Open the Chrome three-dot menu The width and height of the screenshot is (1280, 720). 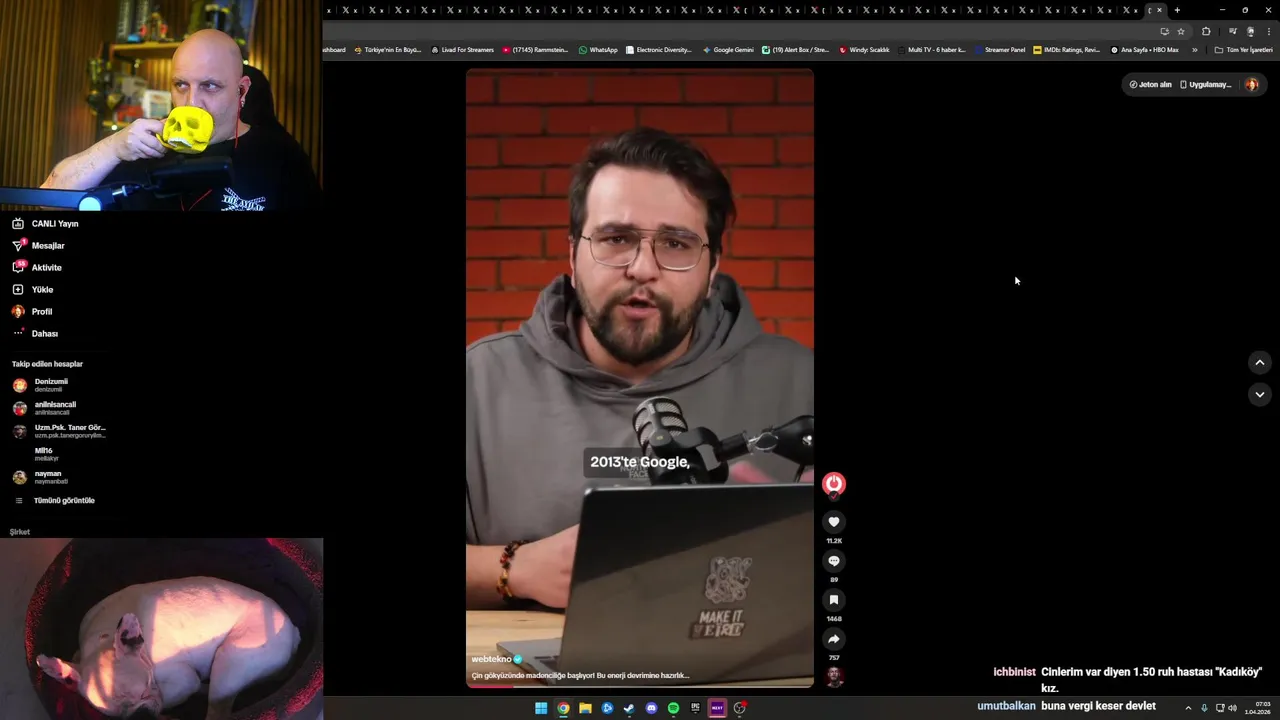[1269, 31]
